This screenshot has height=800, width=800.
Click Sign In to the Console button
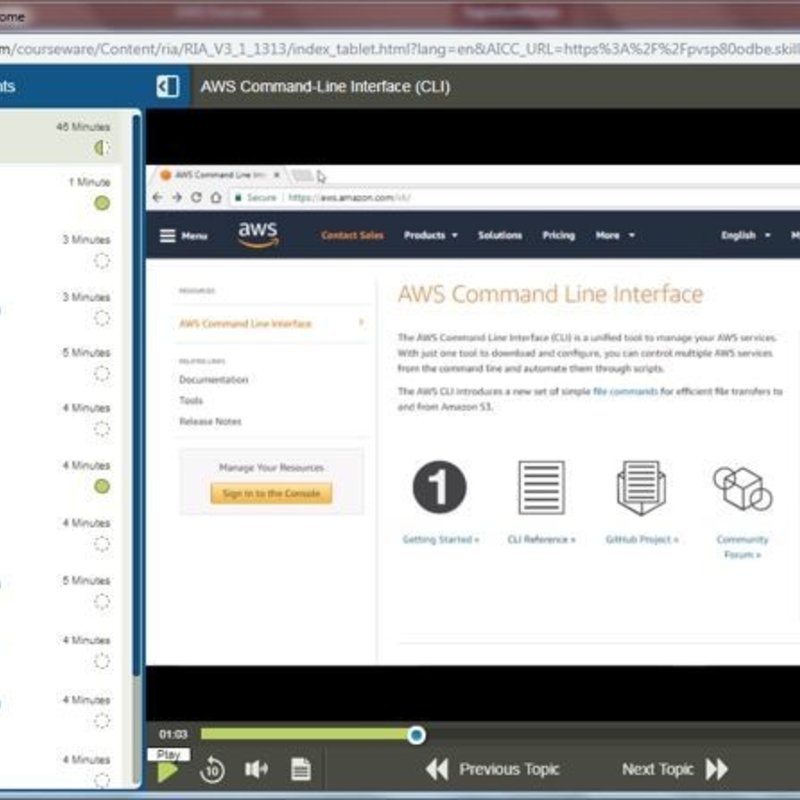tap(271, 493)
